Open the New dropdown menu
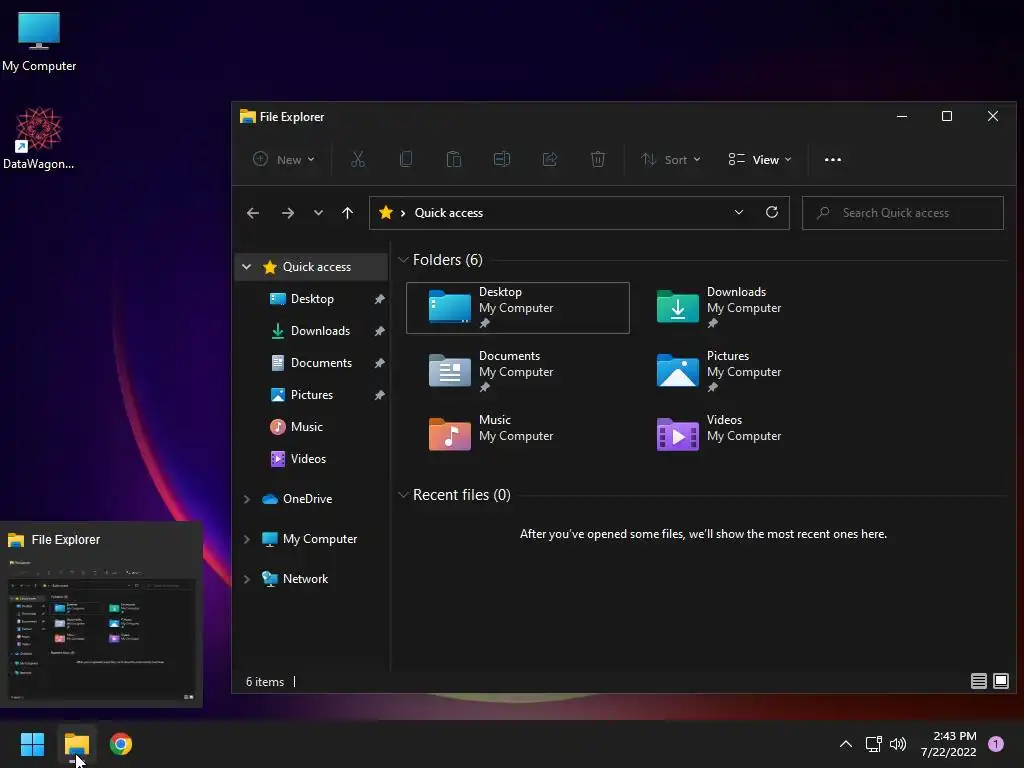The image size is (1024, 768). point(284,159)
